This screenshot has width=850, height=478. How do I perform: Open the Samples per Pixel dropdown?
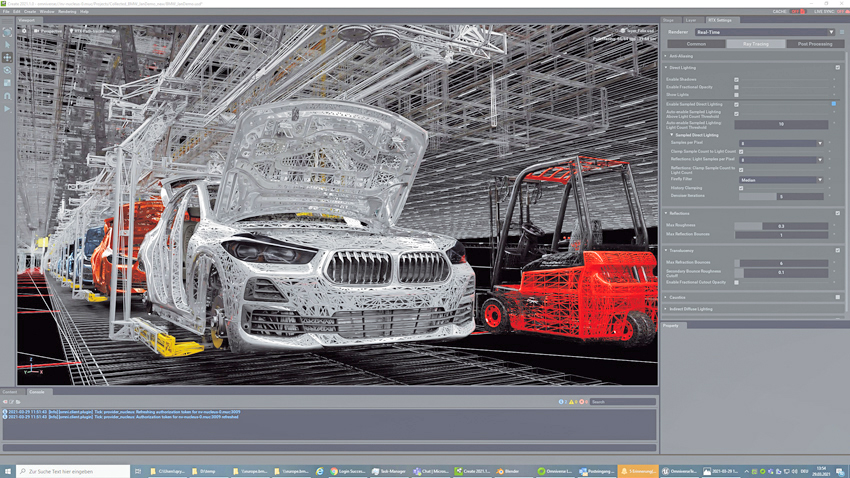click(x=781, y=144)
